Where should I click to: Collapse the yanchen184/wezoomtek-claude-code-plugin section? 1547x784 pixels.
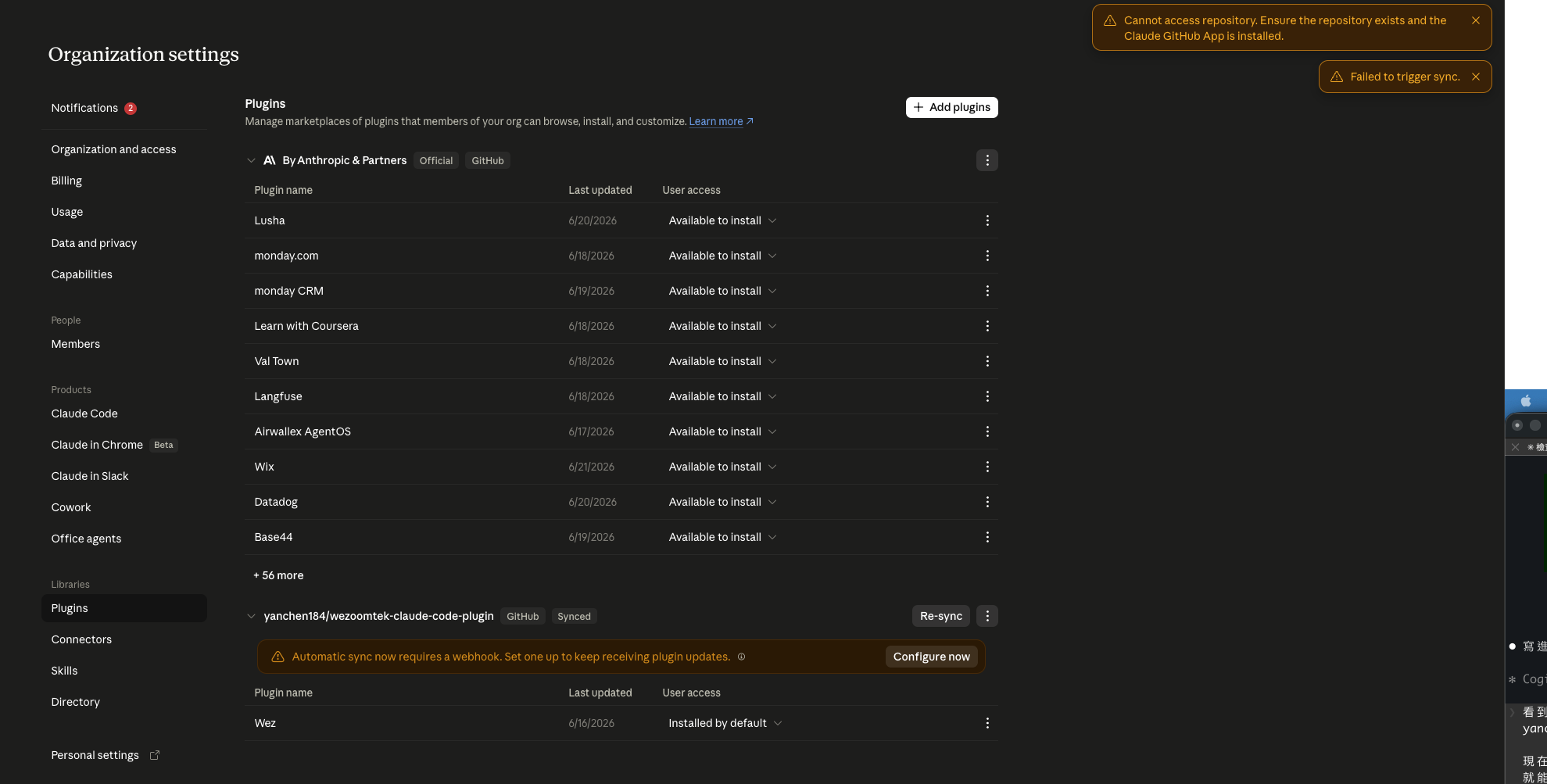point(251,616)
